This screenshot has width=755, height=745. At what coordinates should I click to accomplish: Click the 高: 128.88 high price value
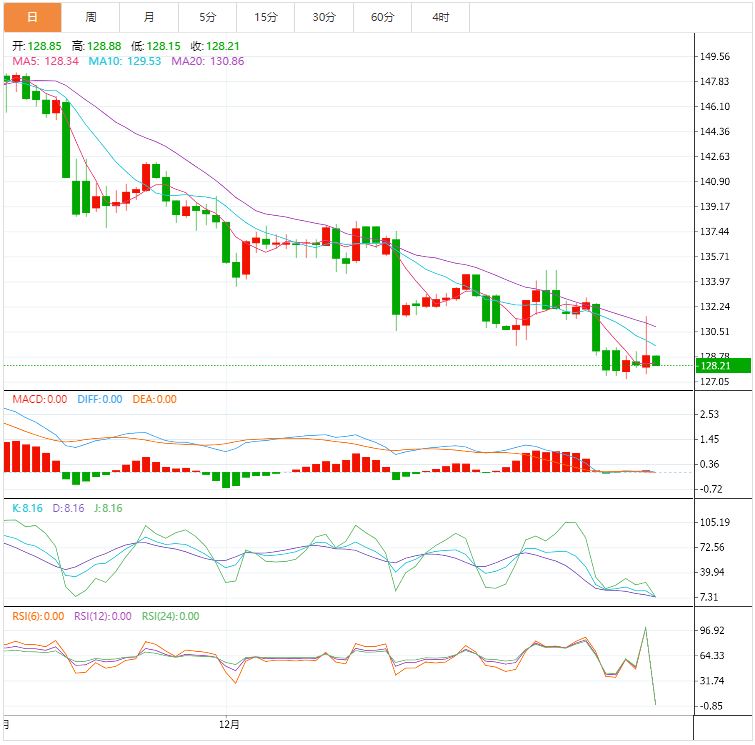96,46
